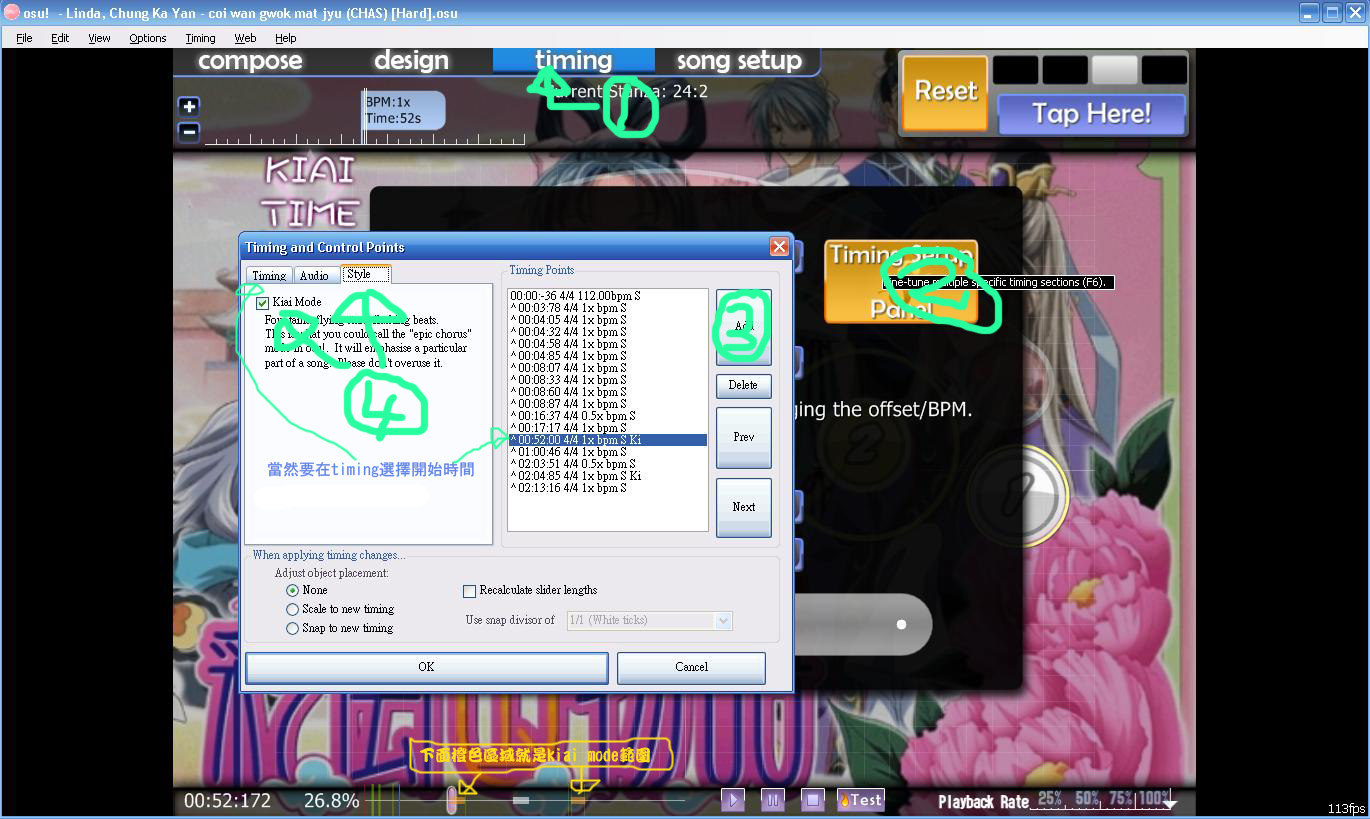Click the orange Reset button

[x=945, y=91]
